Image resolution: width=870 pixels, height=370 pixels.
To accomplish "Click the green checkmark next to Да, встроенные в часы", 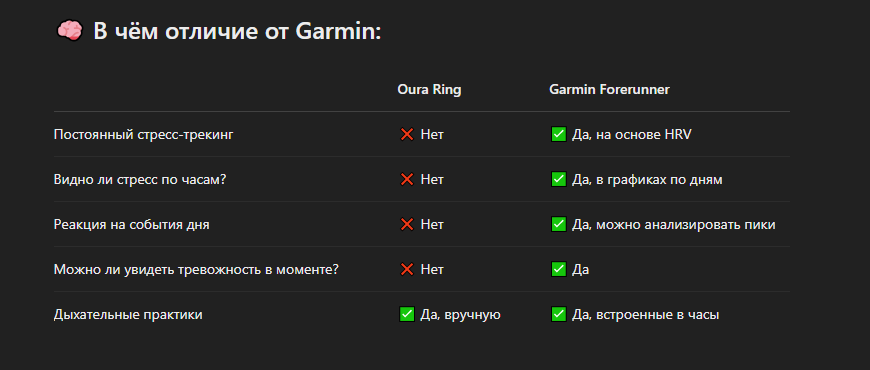I will click(x=558, y=315).
